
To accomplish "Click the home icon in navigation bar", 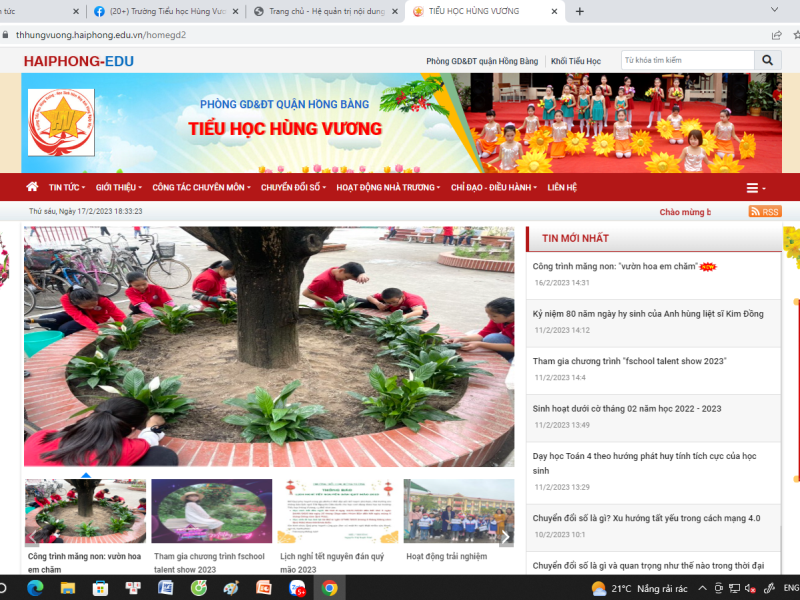I will click(x=32, y=187).
